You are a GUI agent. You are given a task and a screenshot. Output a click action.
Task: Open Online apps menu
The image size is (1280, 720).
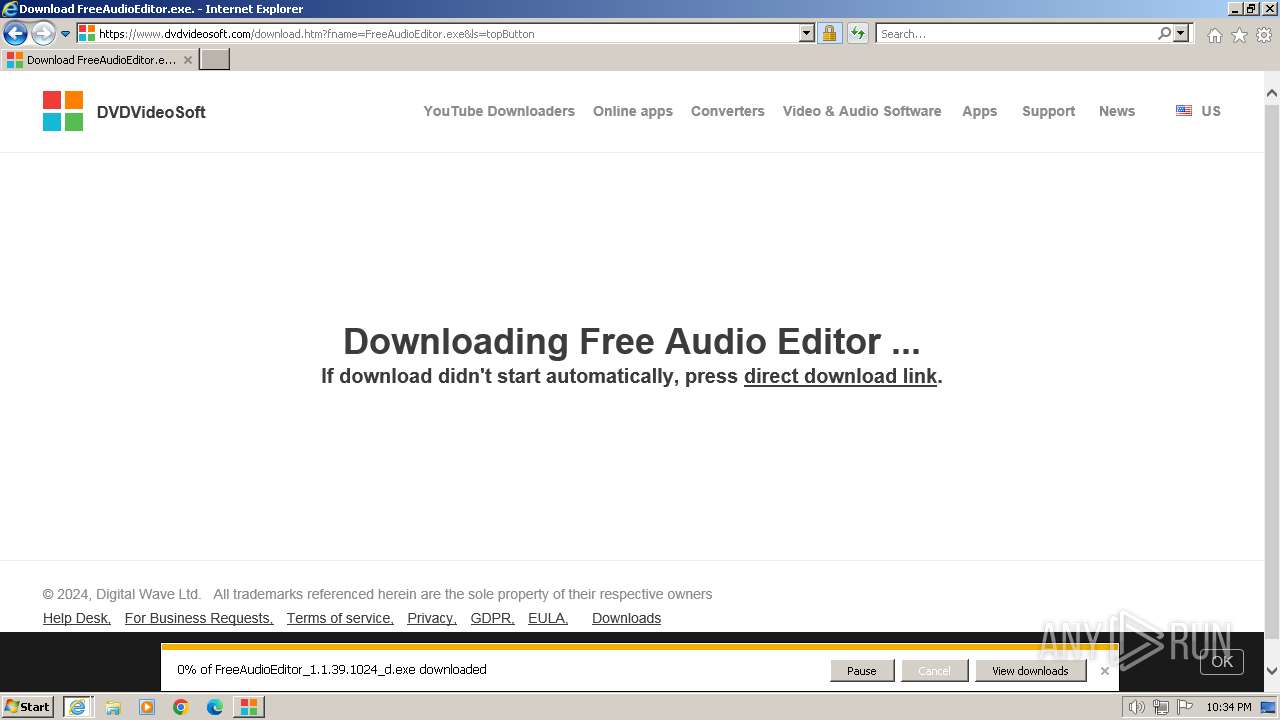[633, 111]
